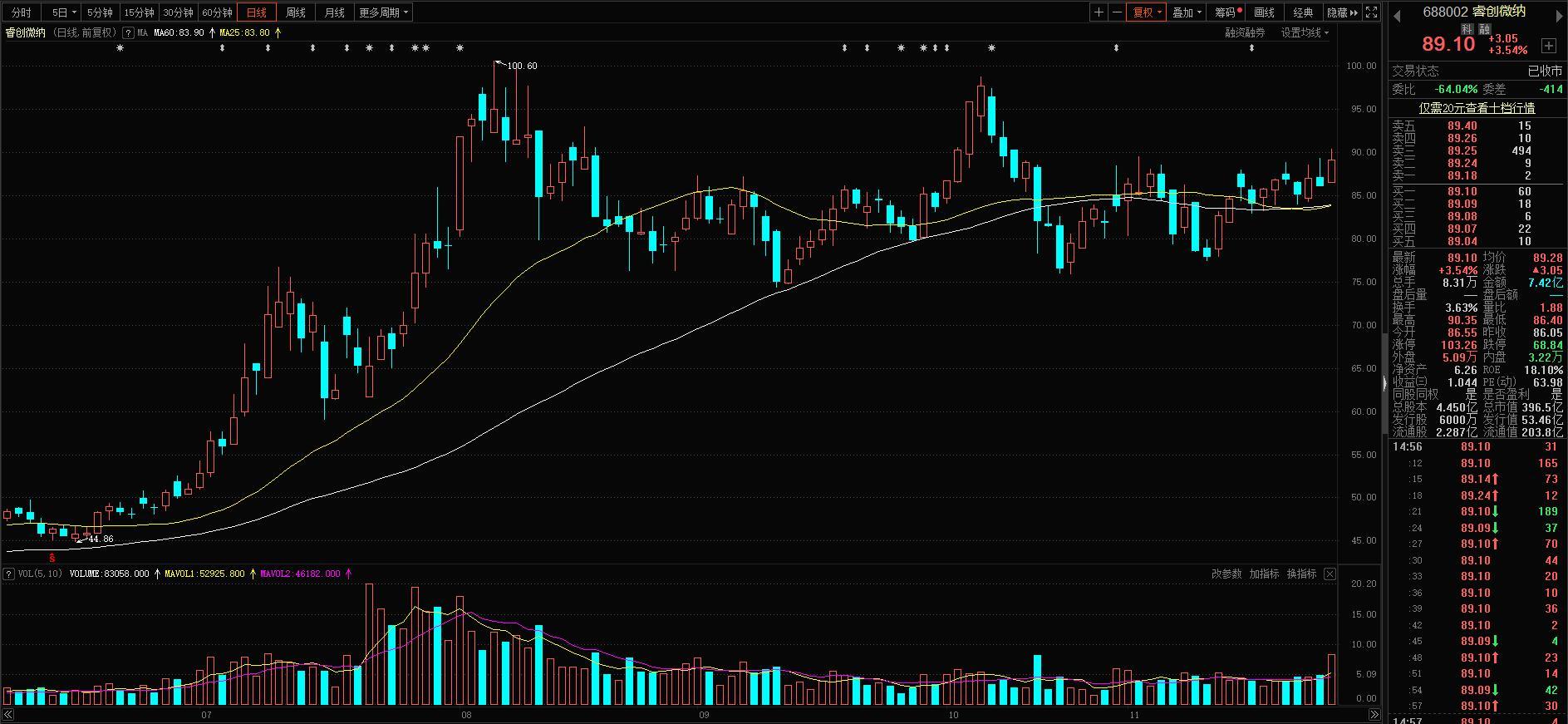The height and width of the screenshot is (724, 1568).
Task: Open the 设置均线 dropdown
Action: [1305, 32]
